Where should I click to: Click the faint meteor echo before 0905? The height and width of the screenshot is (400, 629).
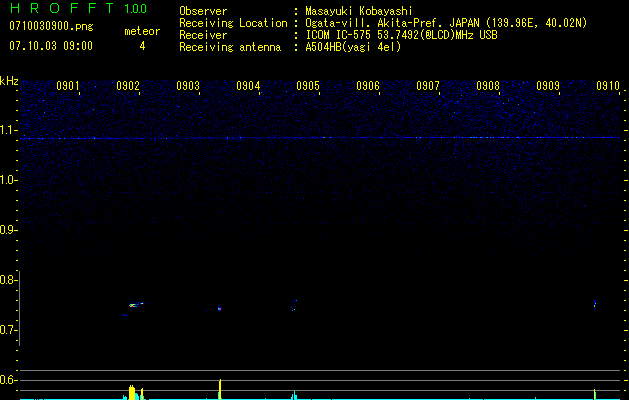294,305
